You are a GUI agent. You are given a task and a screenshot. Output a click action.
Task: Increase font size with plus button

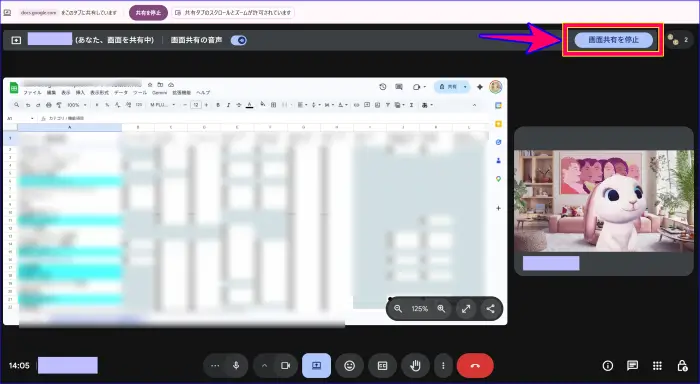click(x=206, y=105)
